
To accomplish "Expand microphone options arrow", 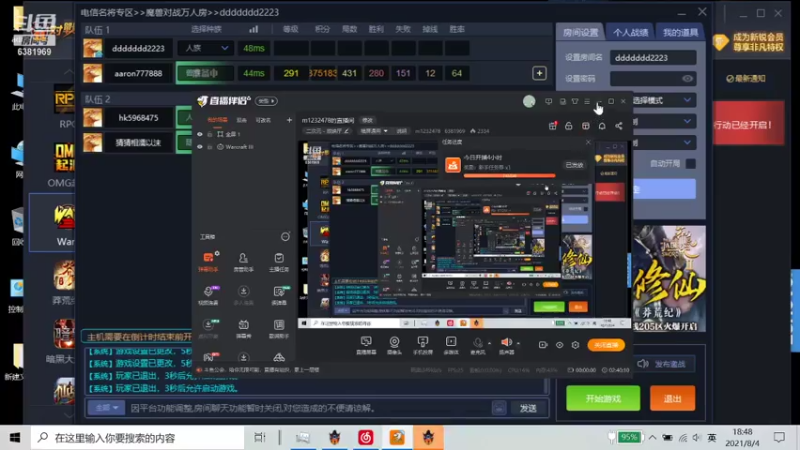I will click(x=489, y=343).
